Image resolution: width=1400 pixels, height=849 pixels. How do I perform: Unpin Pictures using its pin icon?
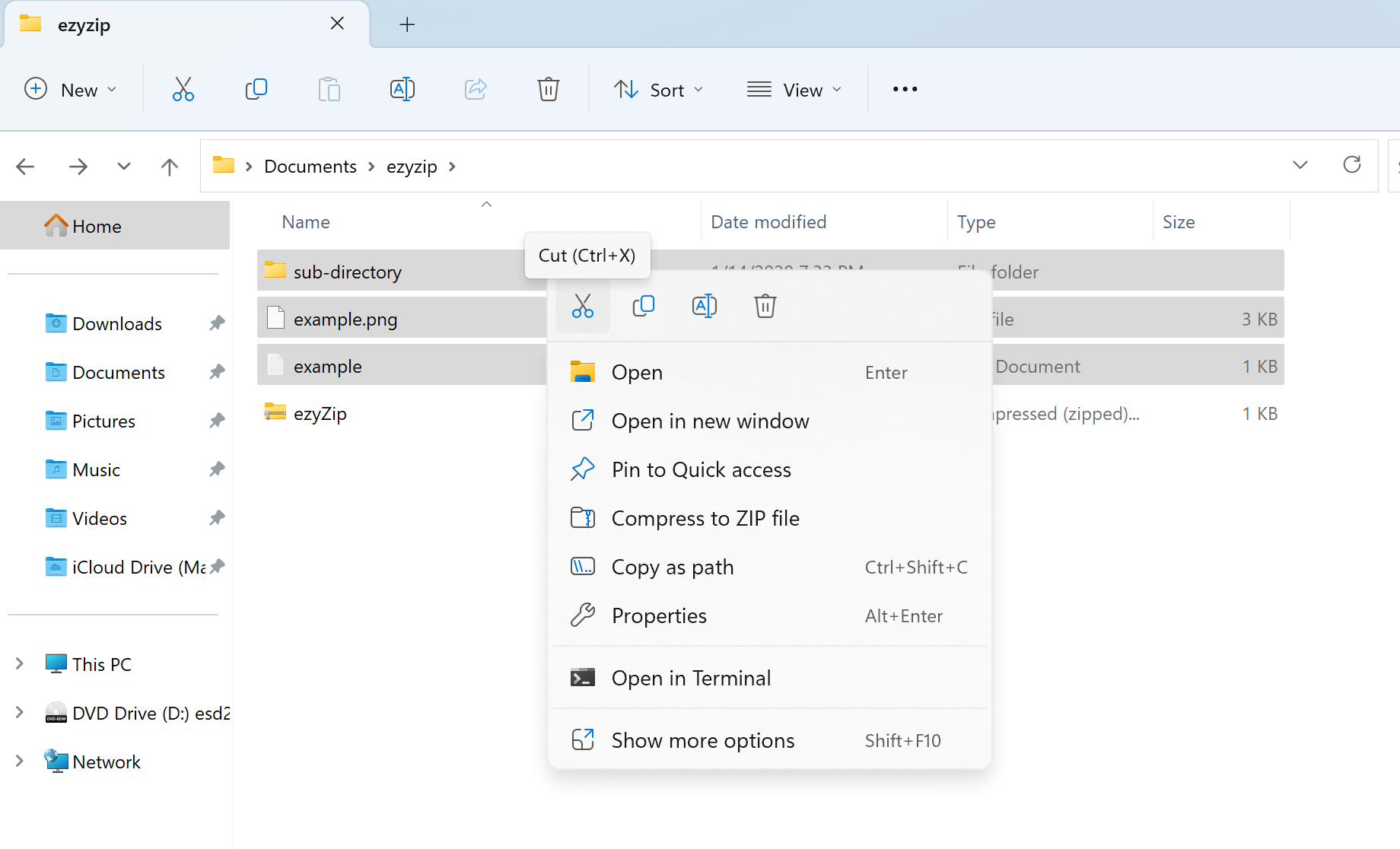(x=216, y=421)
